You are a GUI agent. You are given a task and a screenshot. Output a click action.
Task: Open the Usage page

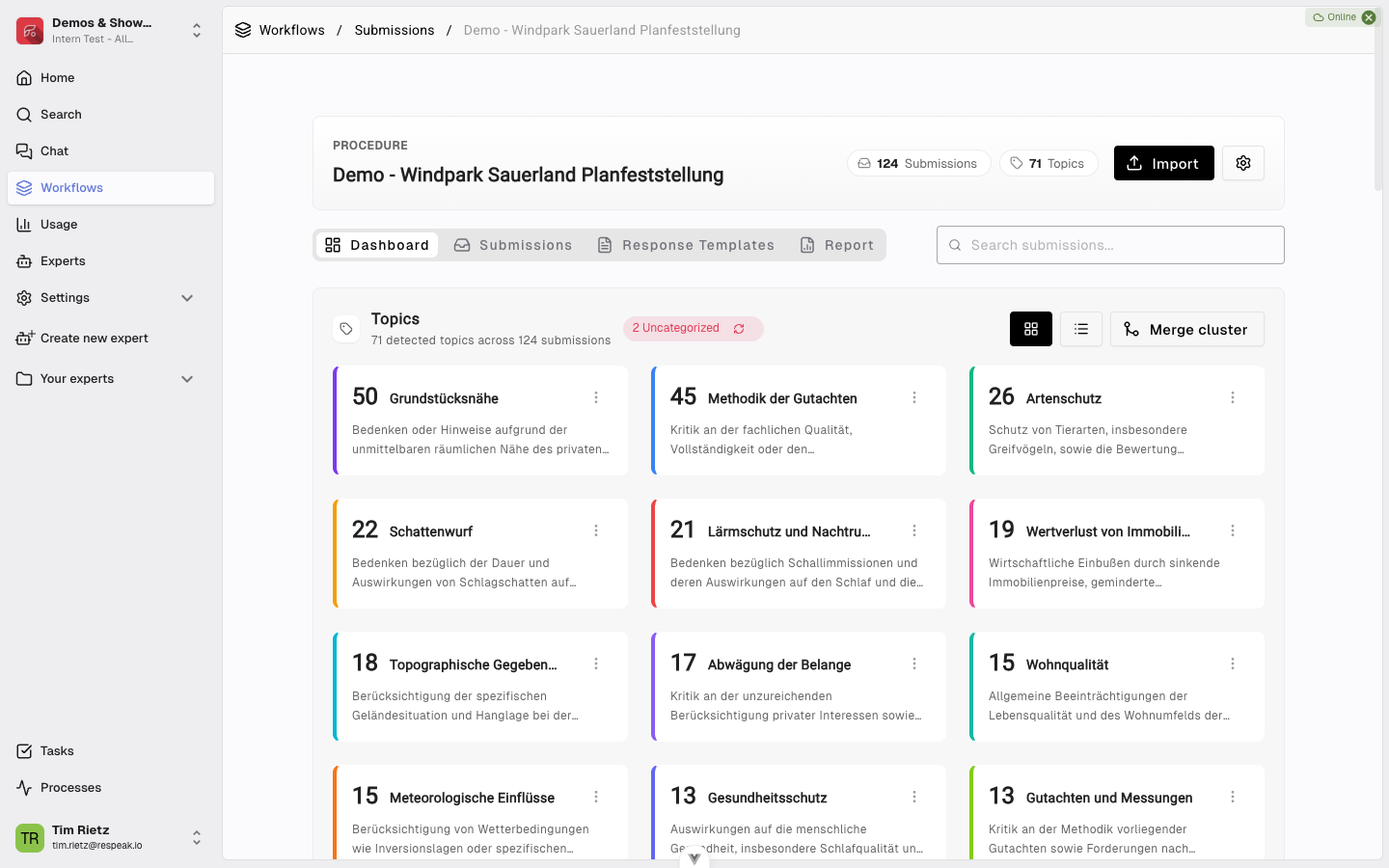coord(111,225)
